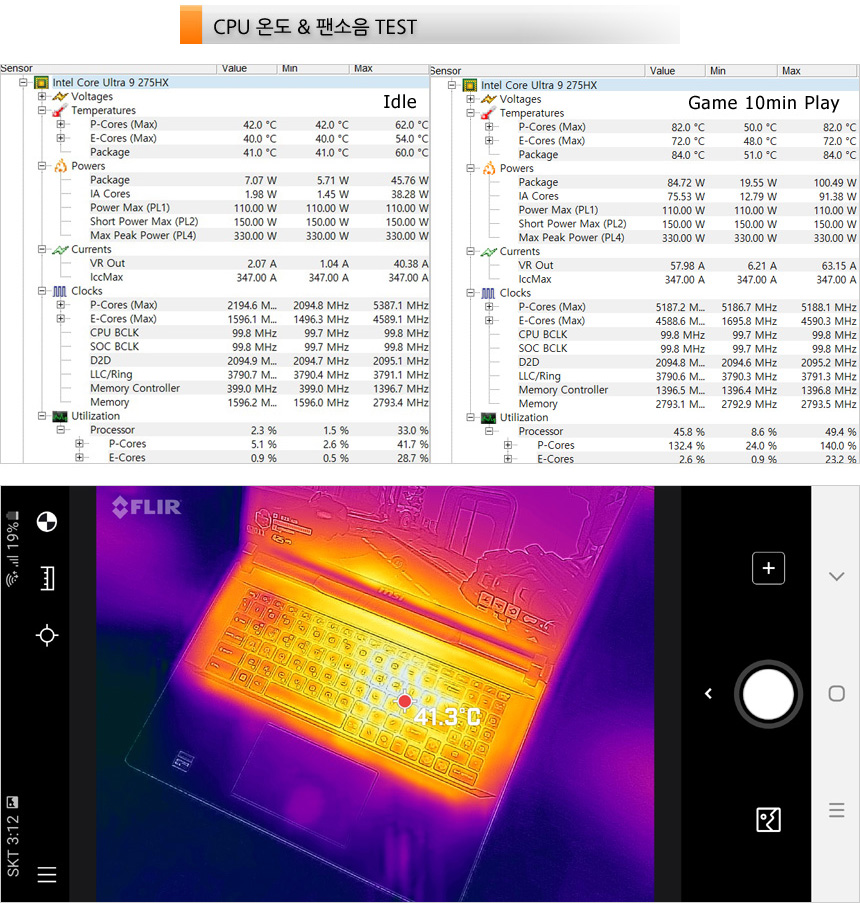860x906 pixels.
Task: Collapse Clocks node in Game 10min panel
Action: 471,293
